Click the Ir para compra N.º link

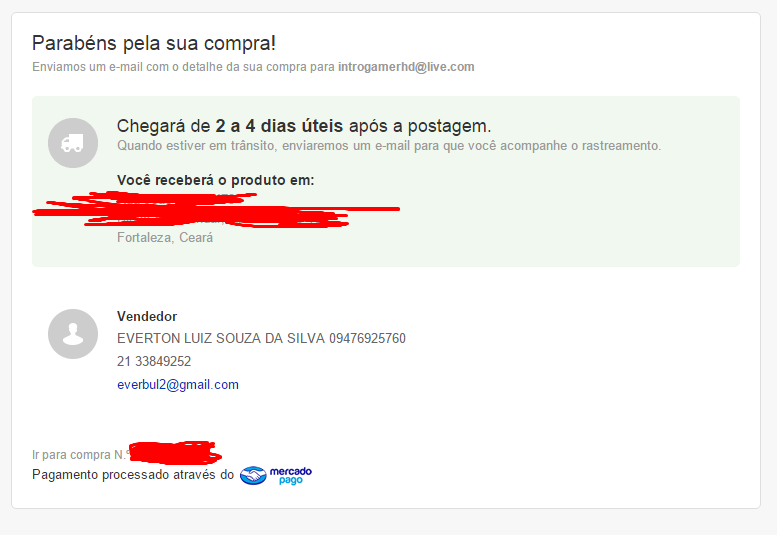81,455
